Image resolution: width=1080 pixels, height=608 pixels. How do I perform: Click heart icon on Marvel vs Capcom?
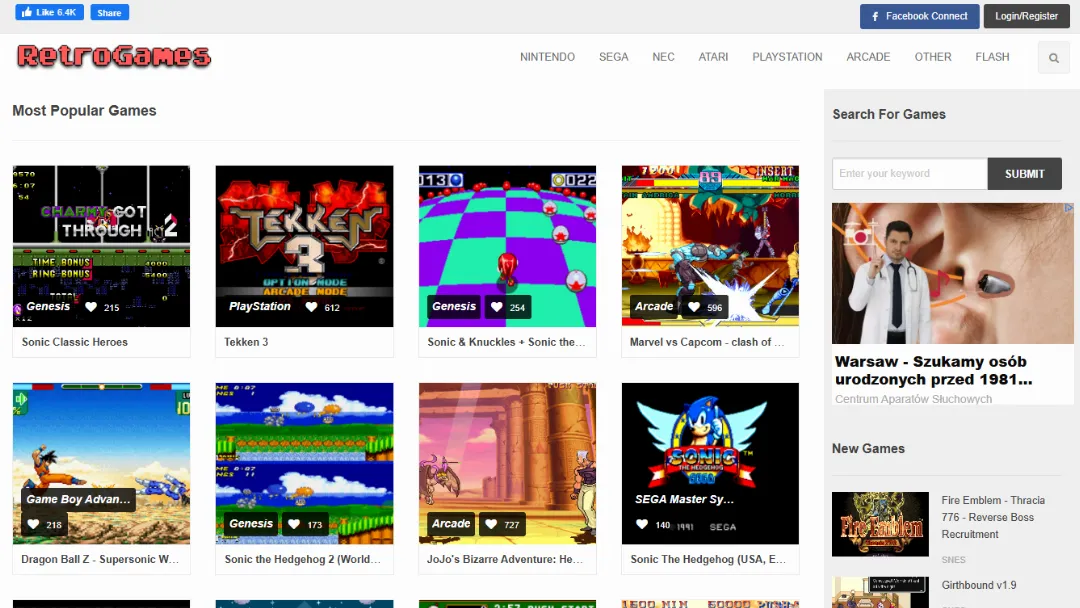point(694,307)
